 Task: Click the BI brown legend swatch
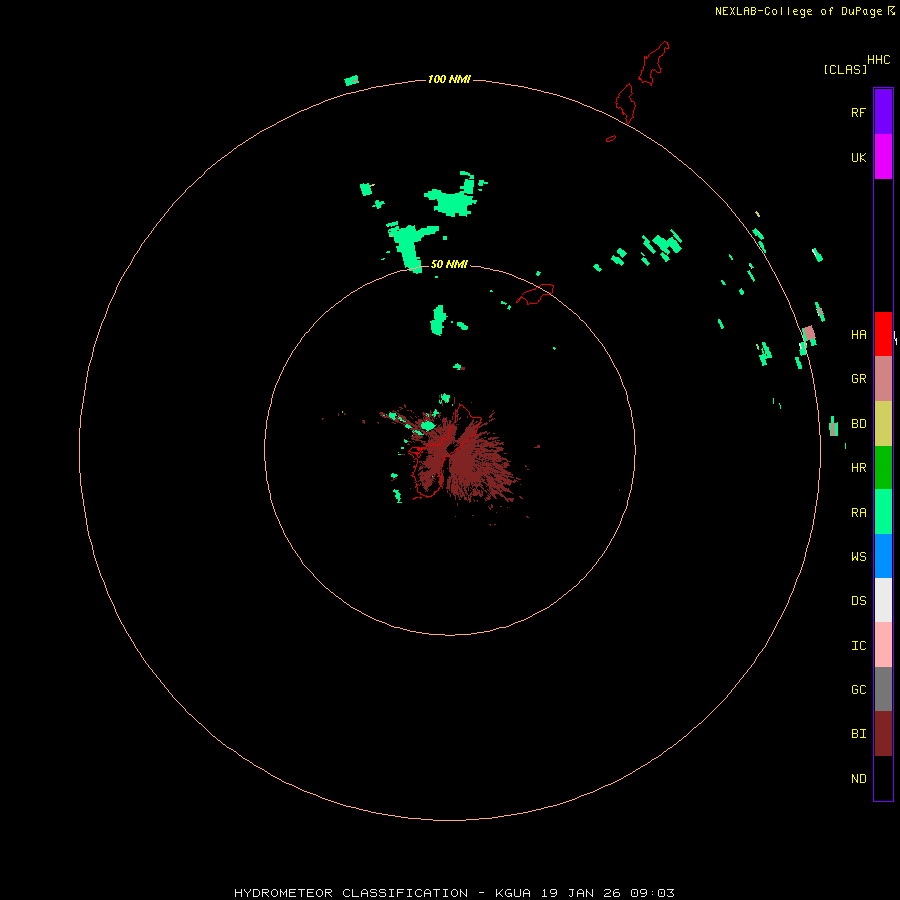883,734
